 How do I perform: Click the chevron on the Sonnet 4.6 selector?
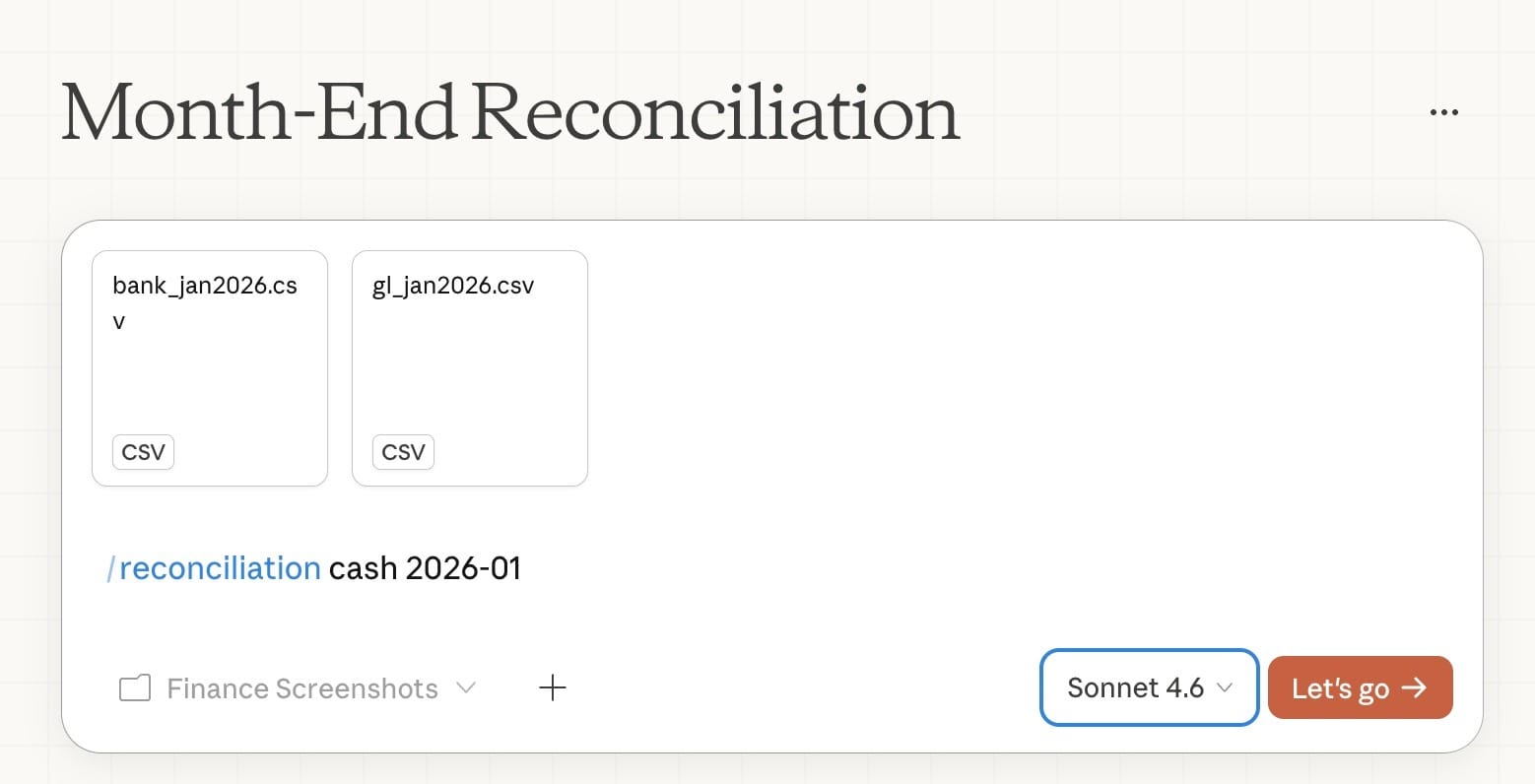click(1223, 688)
